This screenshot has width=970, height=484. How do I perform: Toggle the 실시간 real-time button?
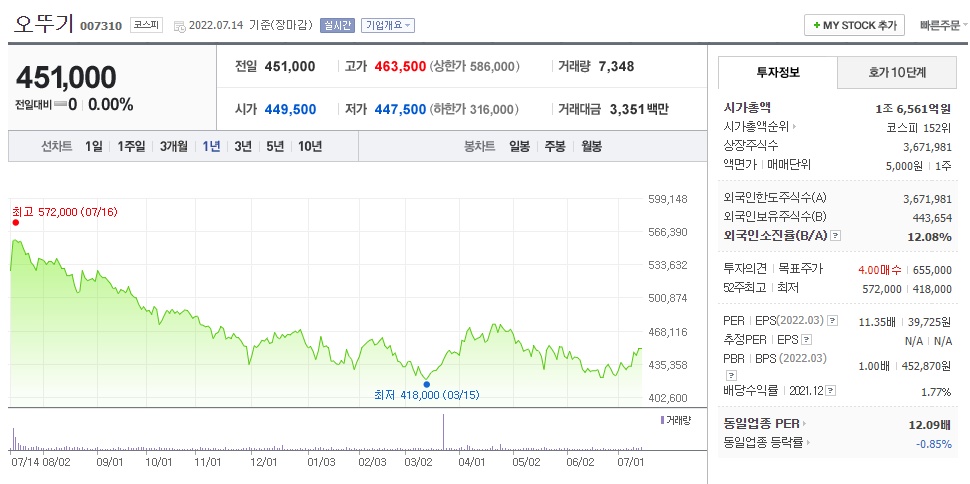click(x=337, y=25)
